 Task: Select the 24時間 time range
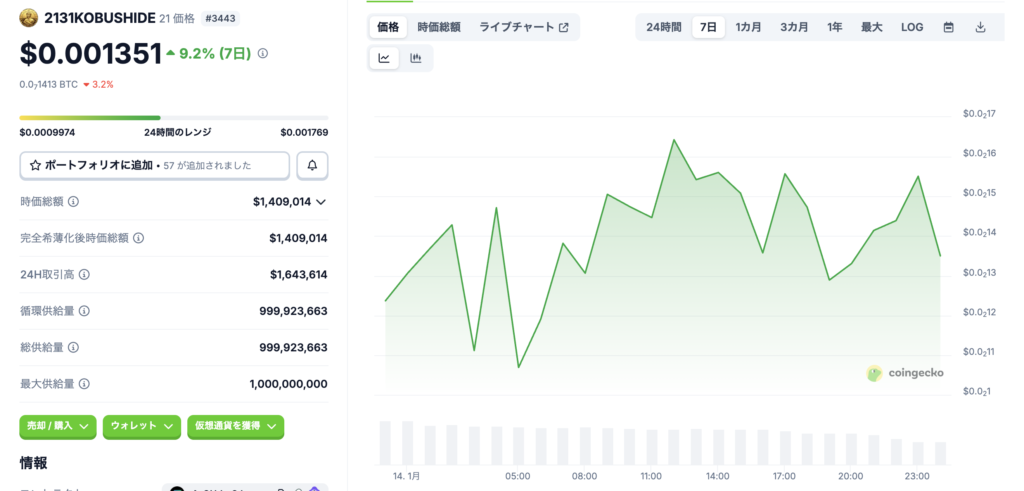pos(663,27)
